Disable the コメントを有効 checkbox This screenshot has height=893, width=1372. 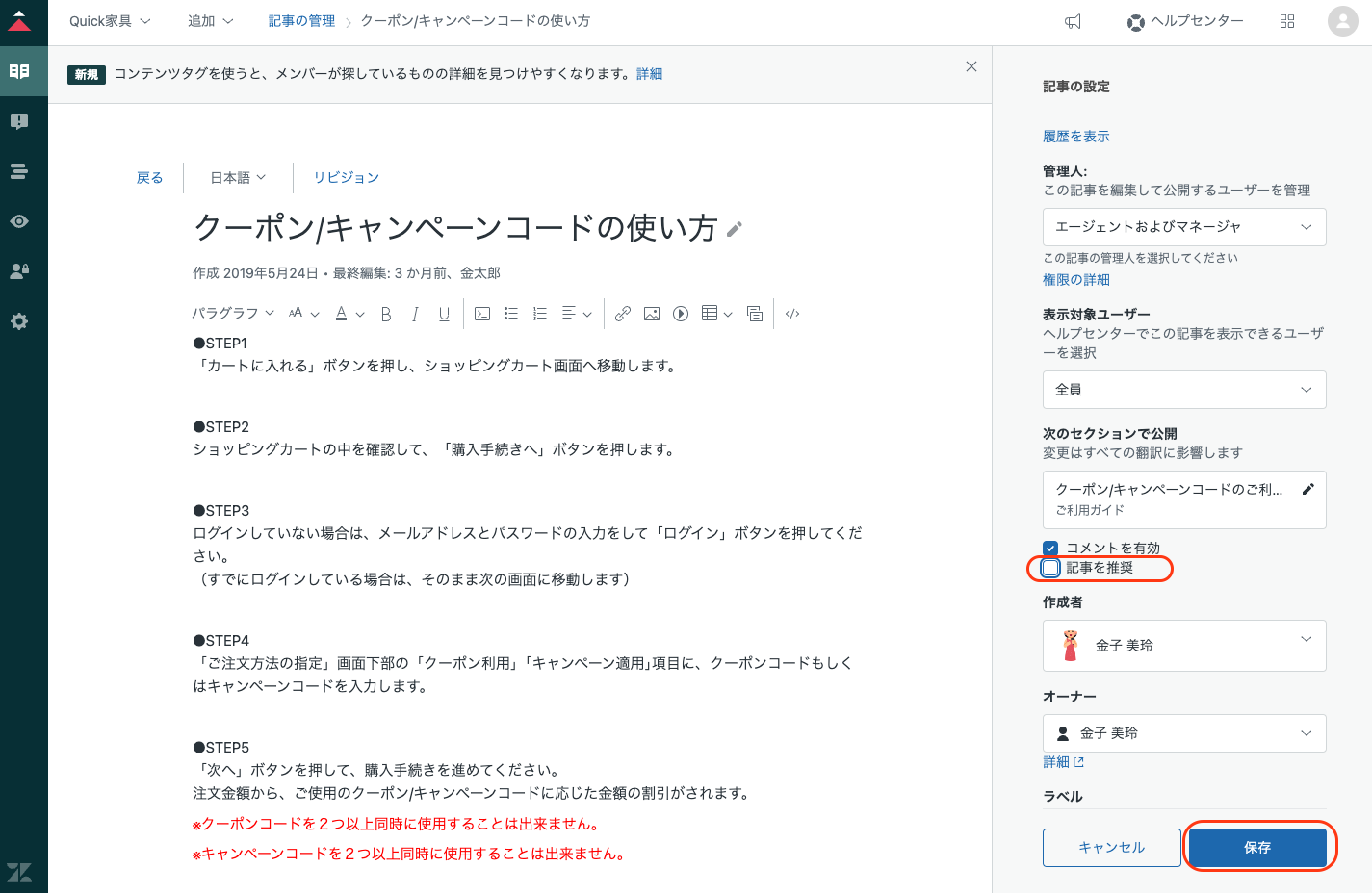click(x=1049, y=548)
